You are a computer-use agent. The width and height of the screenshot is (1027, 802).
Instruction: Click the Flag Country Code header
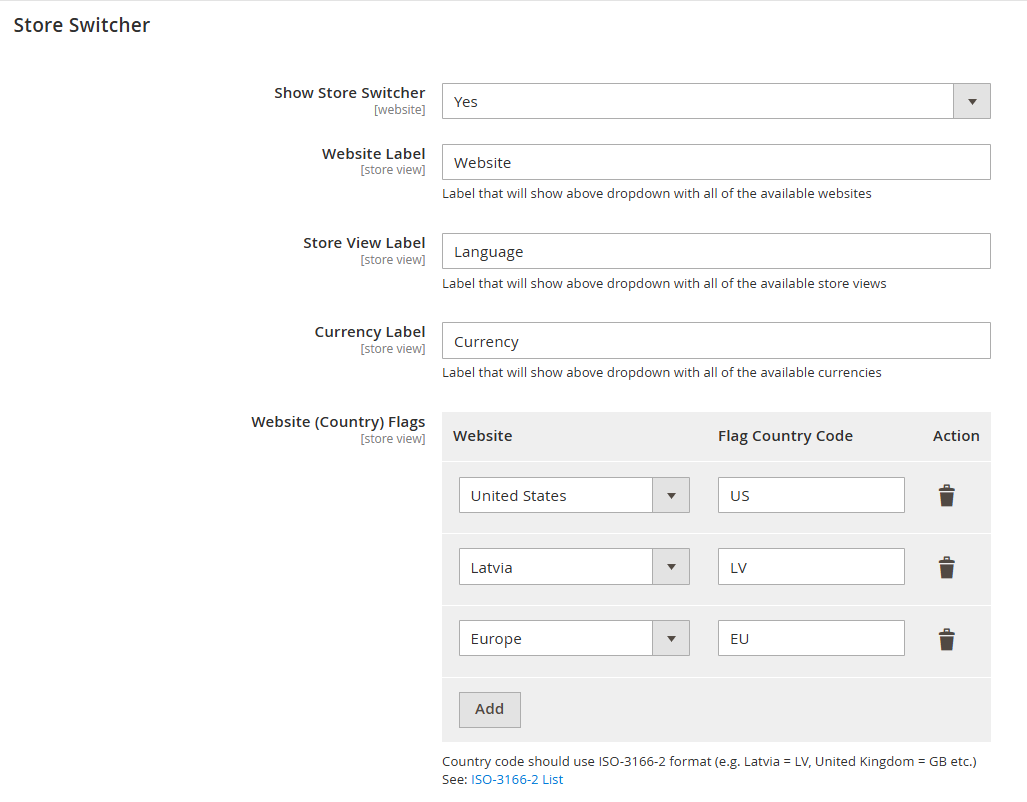pos(785,436)
